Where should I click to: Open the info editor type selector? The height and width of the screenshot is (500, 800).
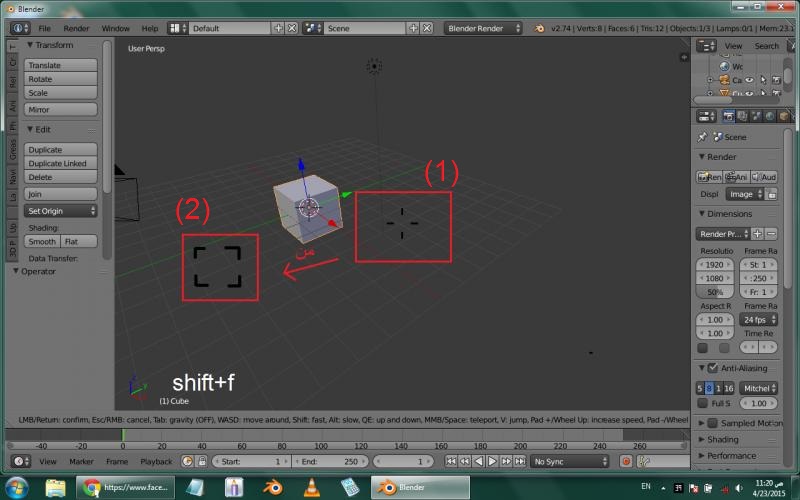point(20,28)
